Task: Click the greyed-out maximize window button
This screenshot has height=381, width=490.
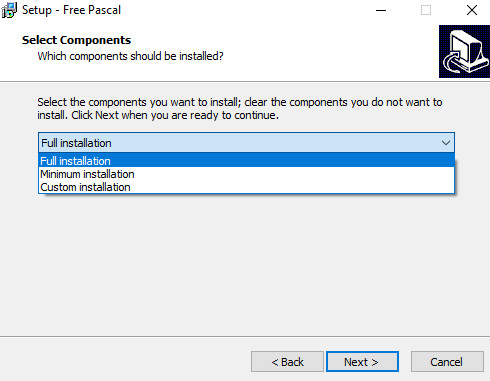Action: (426, 10)
